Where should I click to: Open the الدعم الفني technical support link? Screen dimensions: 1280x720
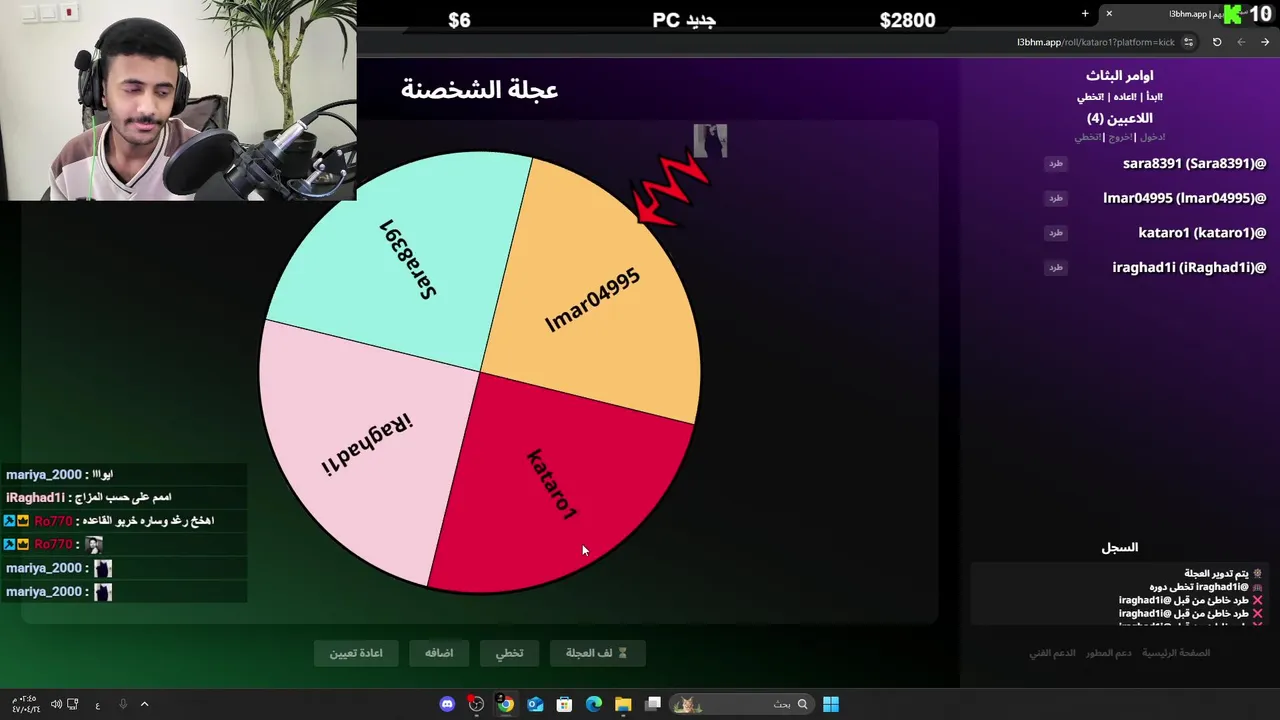(x=1052, y=653)
